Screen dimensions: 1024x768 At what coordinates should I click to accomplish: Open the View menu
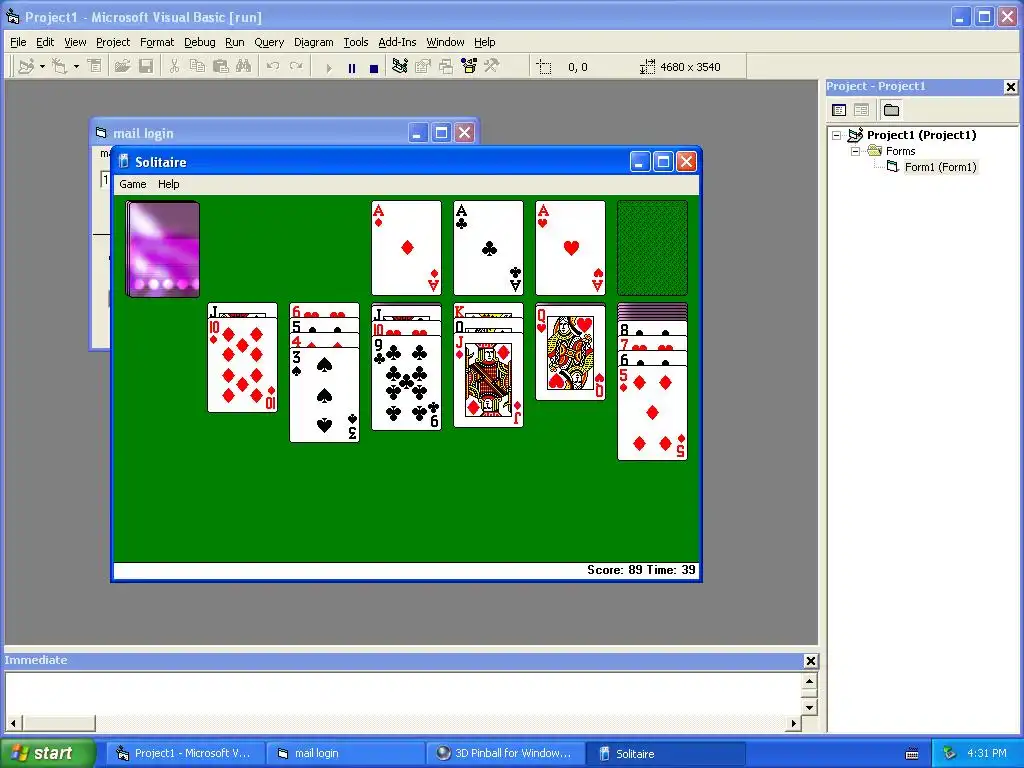75,42
